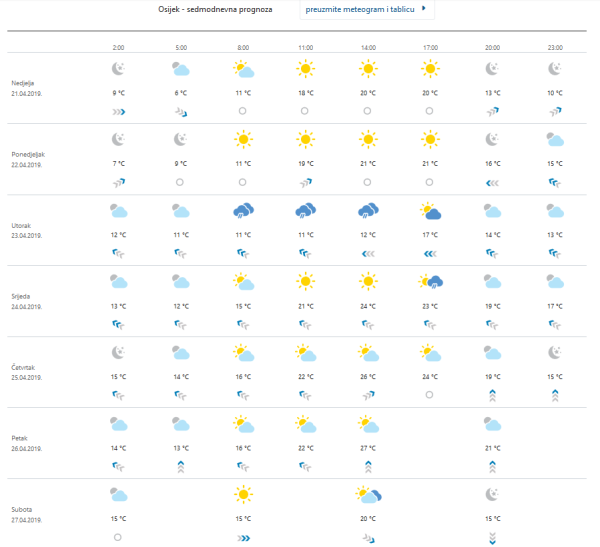This screenshot has height=547, width=600.
Task: Select the sunny icon for Srijeda at 14:00
Action: tap(368, 282)
